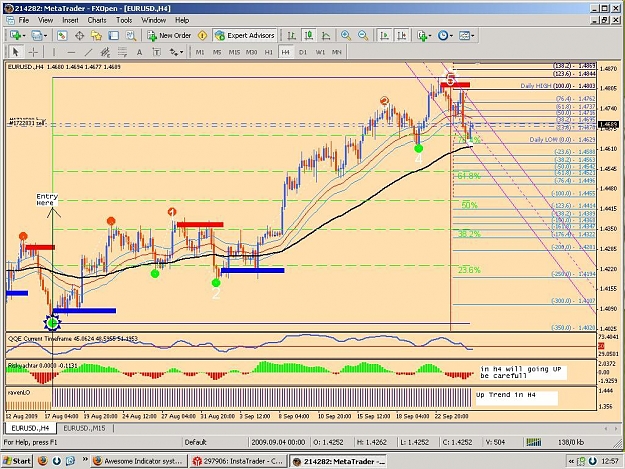
Task: Expand the Indicators dropdown arrow
Action: [430, 36]
